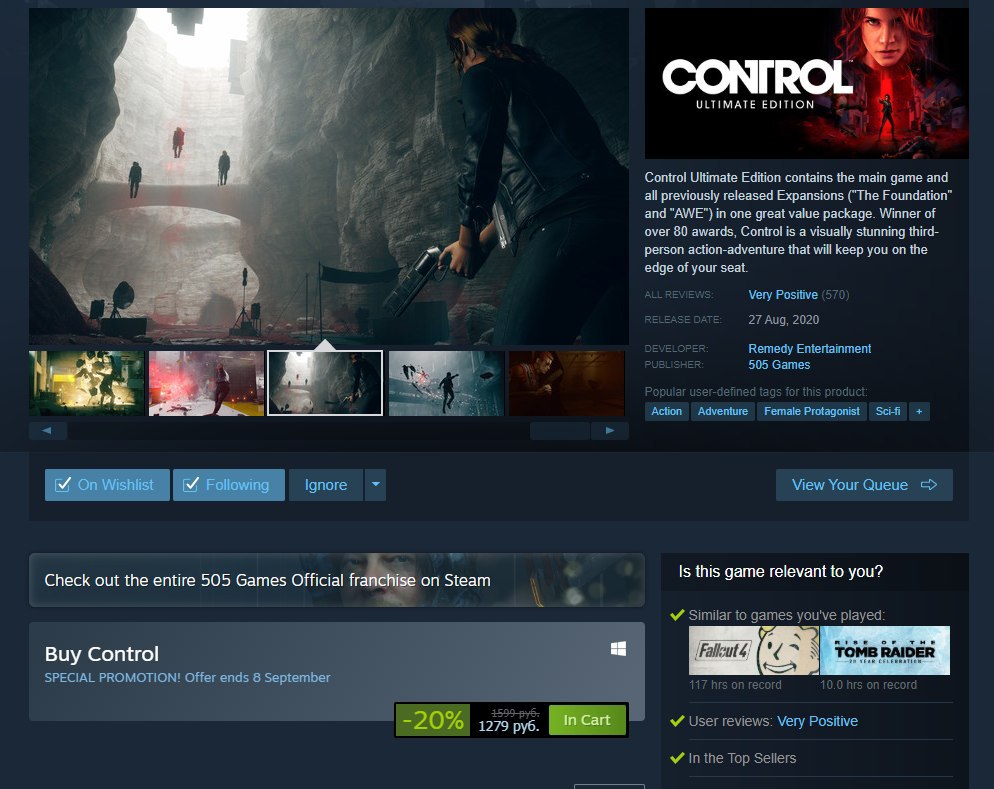Select the red mist screenshot thumbnail

coord(206,383)
